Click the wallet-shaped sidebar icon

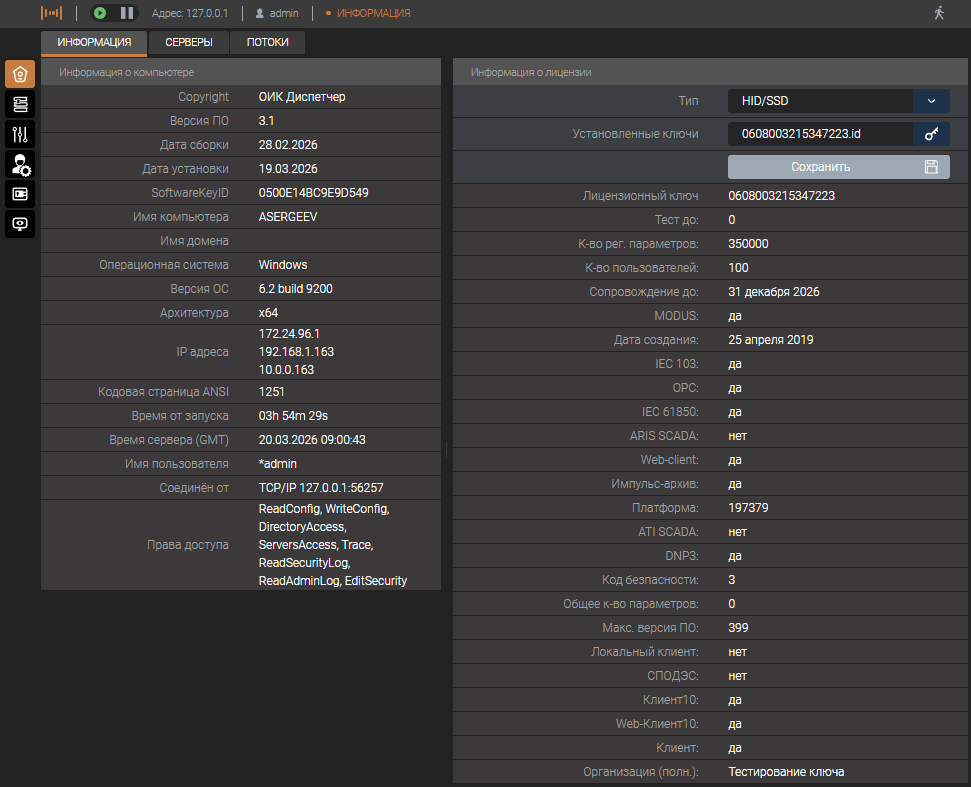coord(20,194)
